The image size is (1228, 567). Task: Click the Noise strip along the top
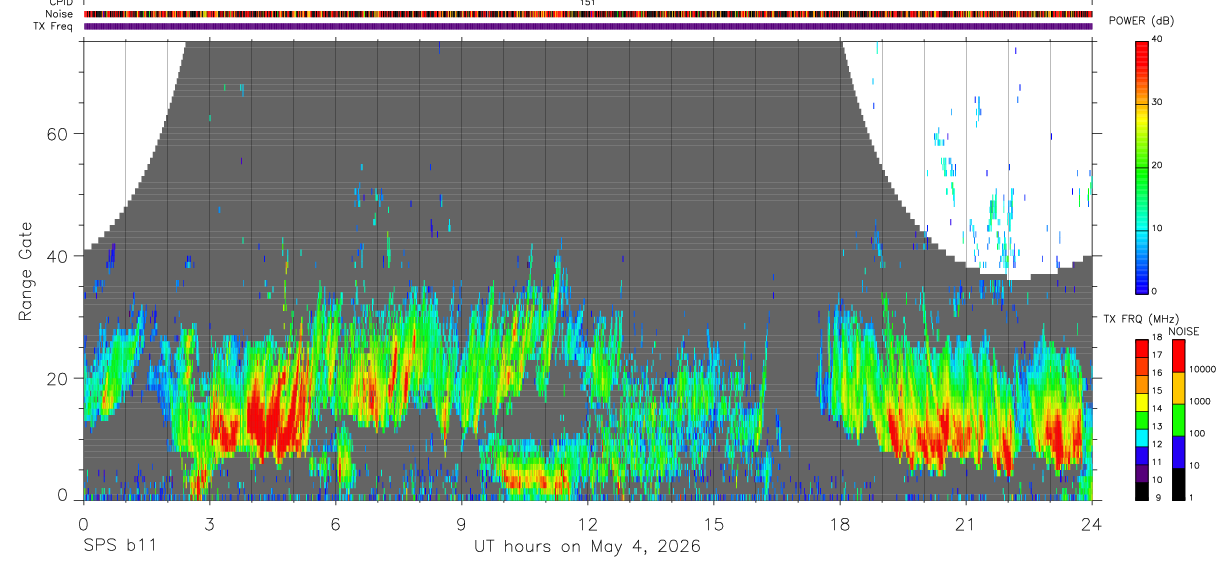(588, 14)
